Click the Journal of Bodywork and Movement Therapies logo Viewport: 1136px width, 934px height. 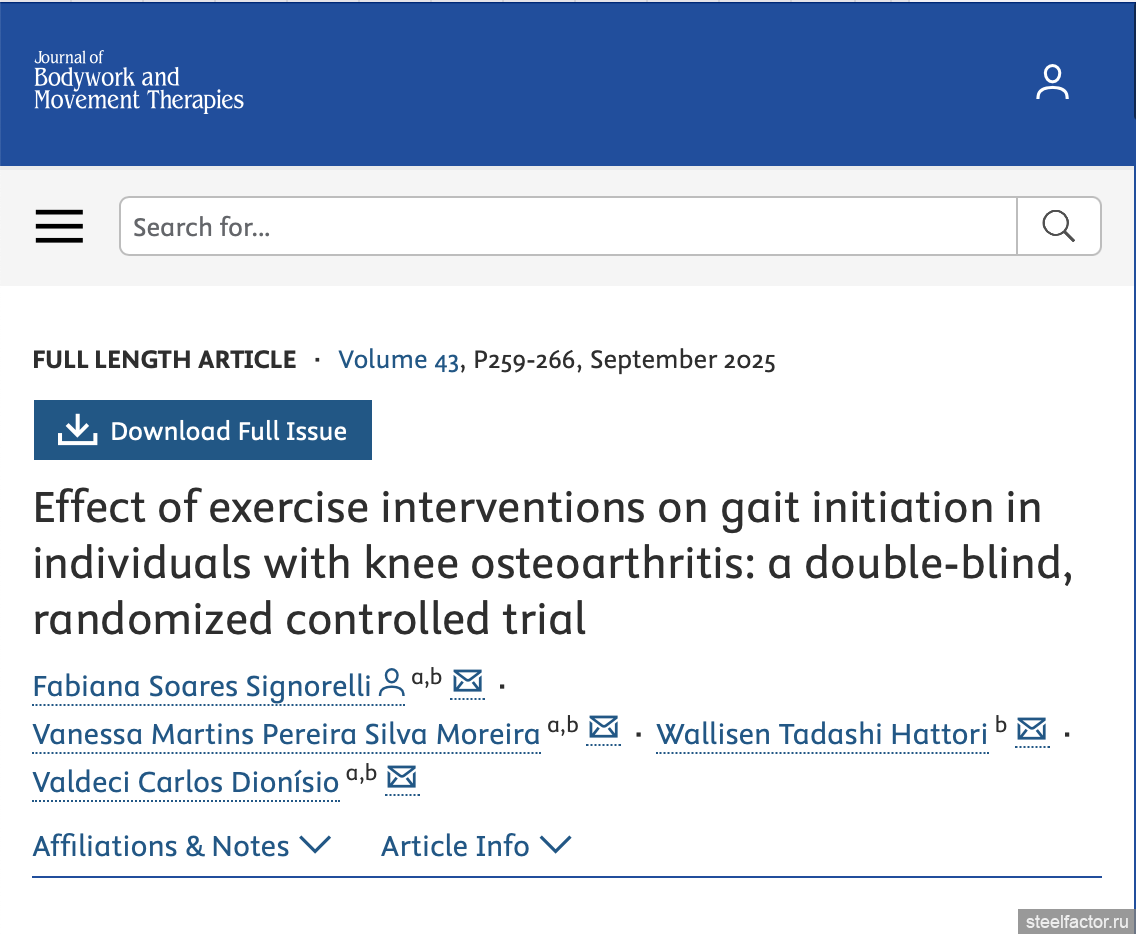coord(139,82)
